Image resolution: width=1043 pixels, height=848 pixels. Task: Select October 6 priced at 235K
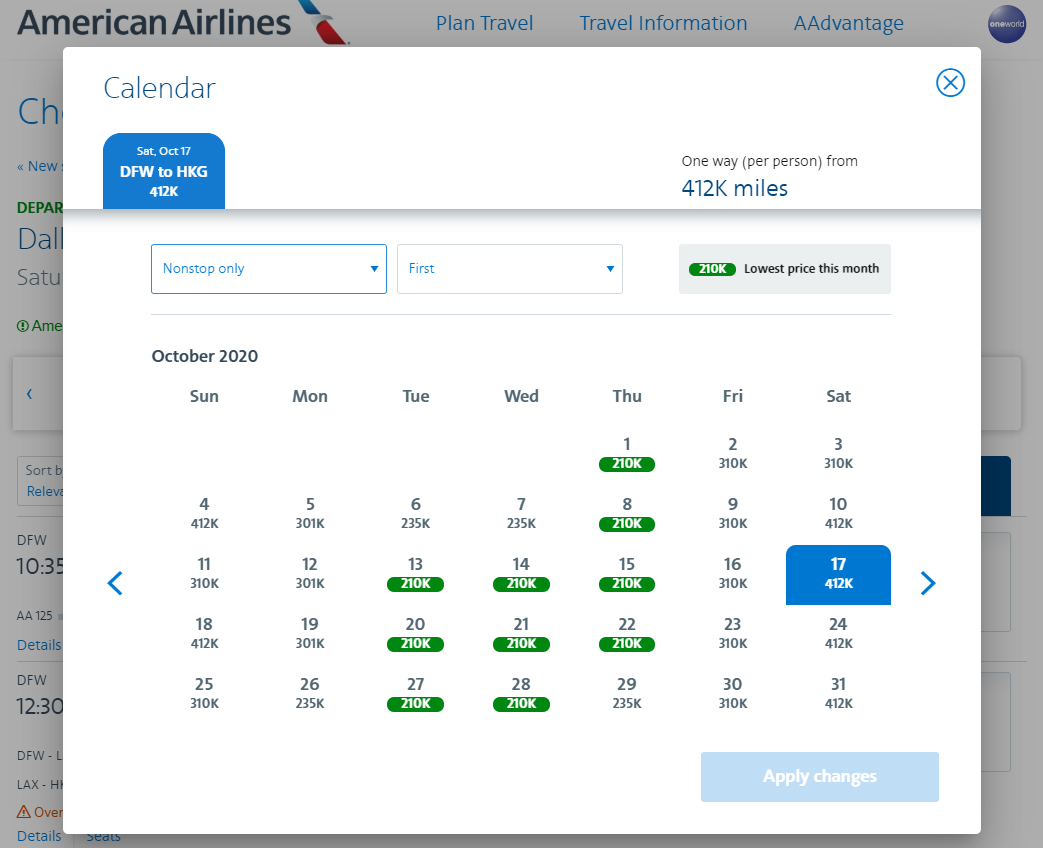point(416,513)
